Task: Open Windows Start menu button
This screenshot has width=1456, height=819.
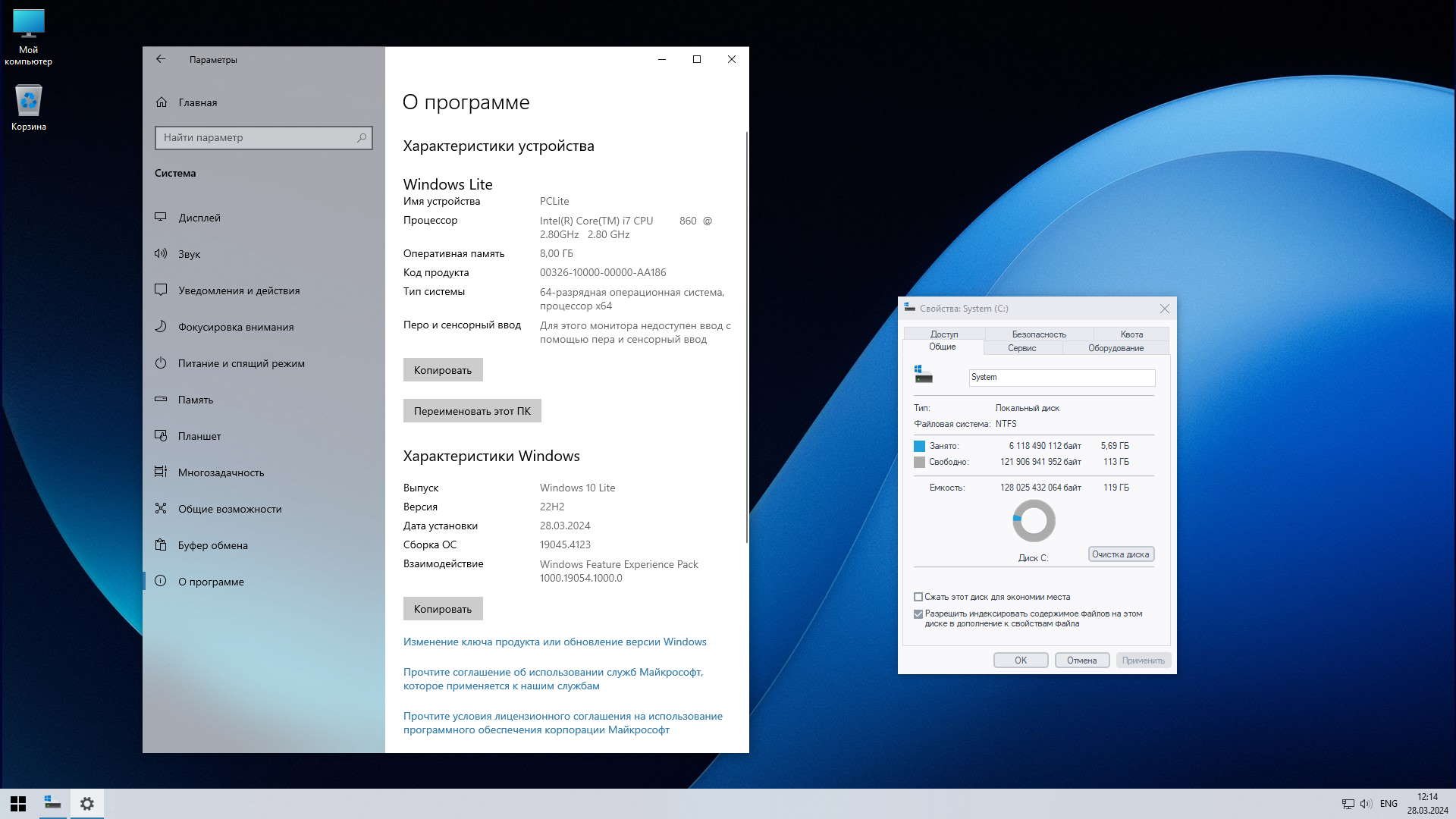Action: tap(18, 804)
